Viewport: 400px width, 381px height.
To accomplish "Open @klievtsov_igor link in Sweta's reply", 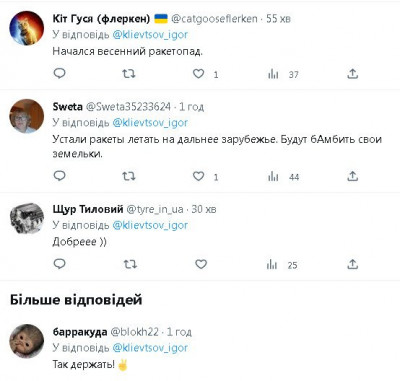I will pyautogui.click(x=150, y=123).
